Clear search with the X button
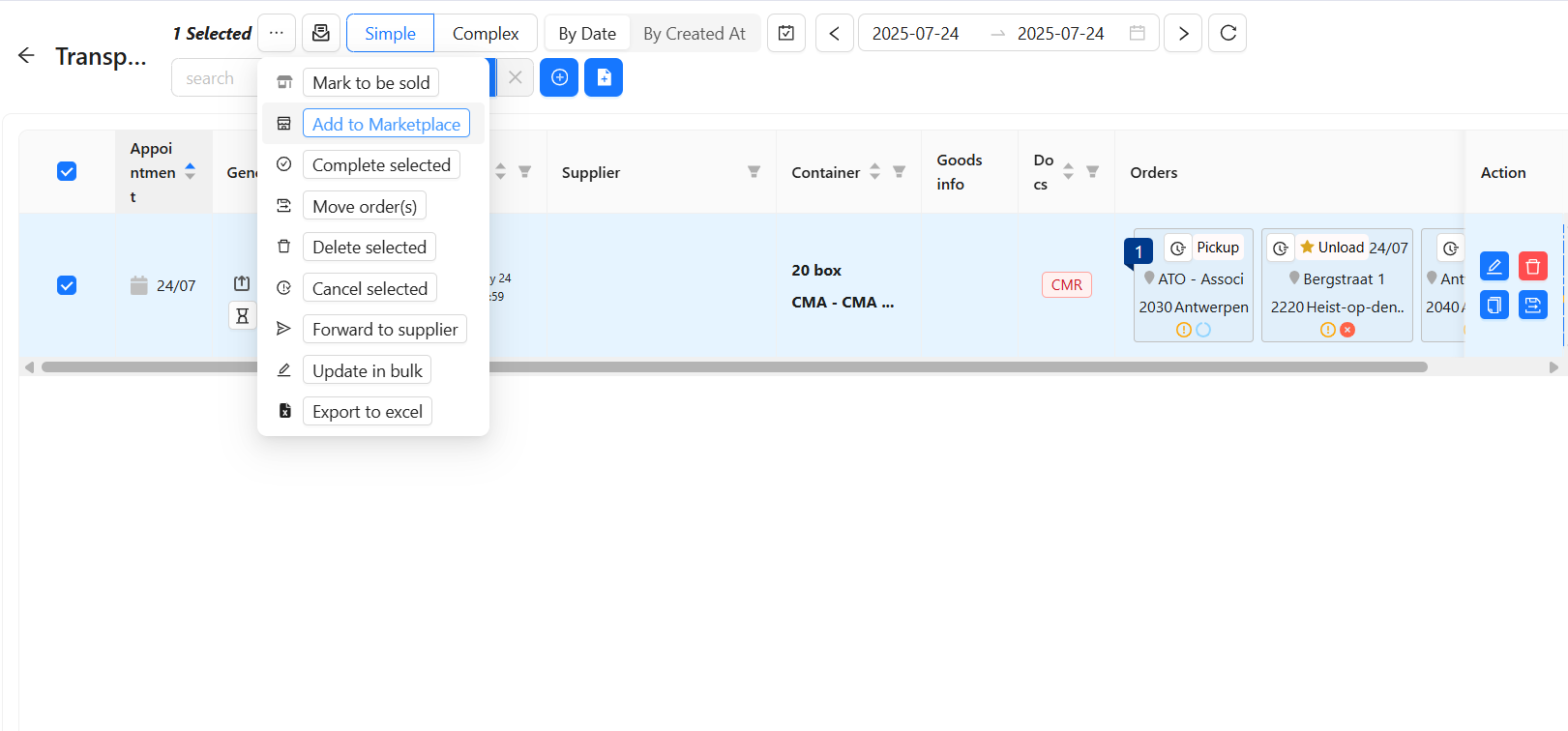1568x731 pixels. [x=516, y=77]
